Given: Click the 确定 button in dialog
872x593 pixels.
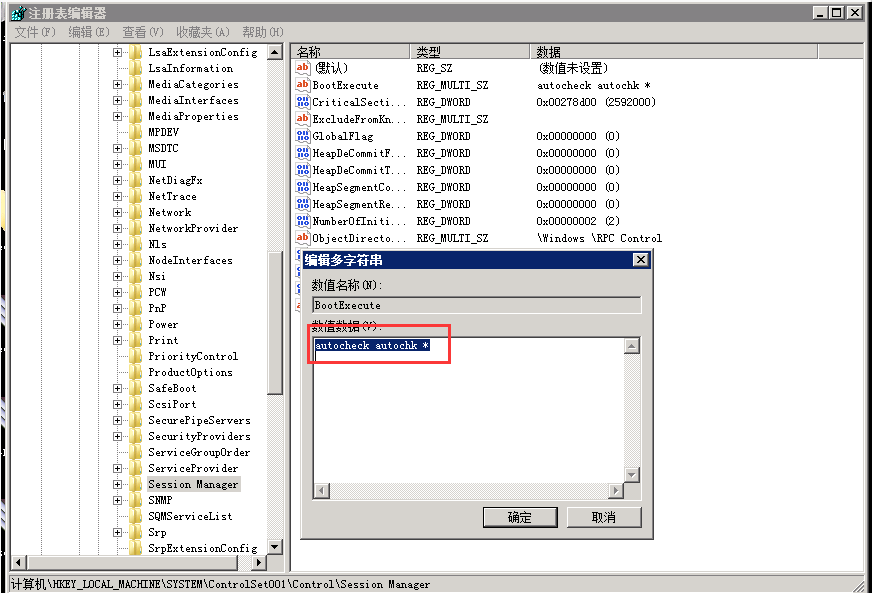Looking at the screenshot, I should point(520,517).
